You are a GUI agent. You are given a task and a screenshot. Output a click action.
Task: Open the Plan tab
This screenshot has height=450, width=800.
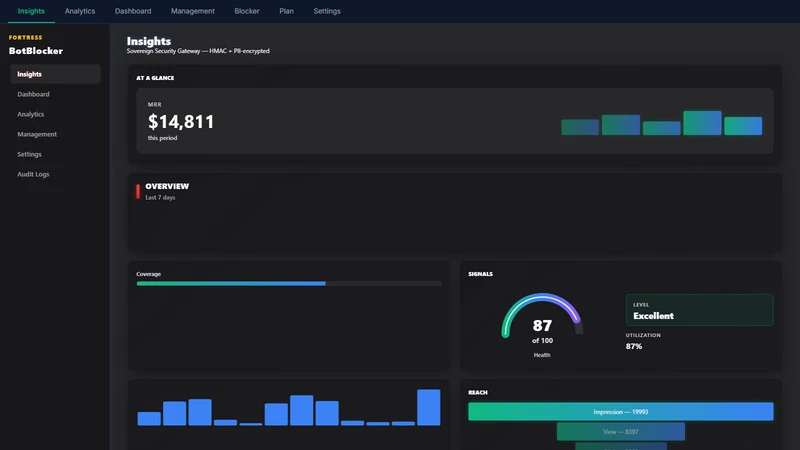coord(286,11)
